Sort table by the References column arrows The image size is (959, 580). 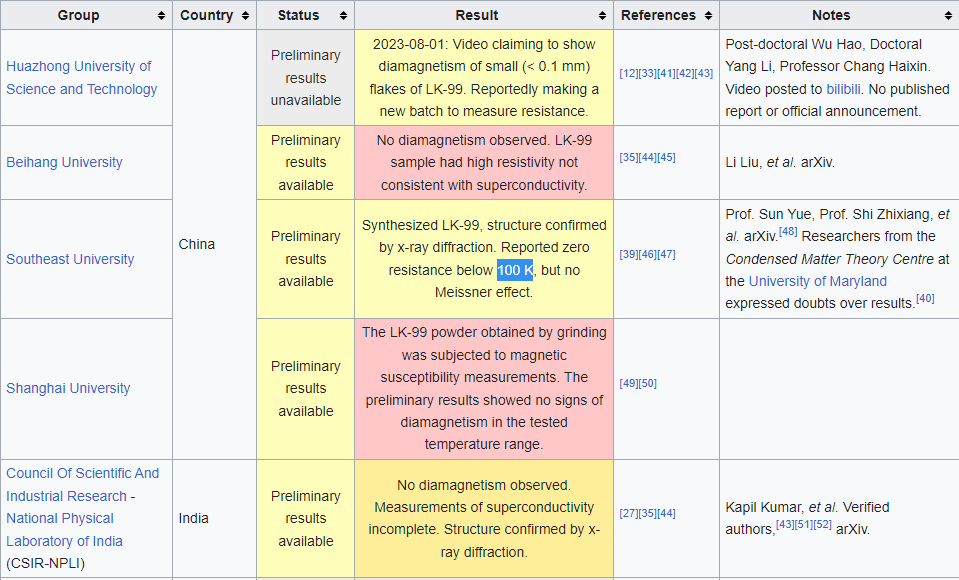pos(708,16)
